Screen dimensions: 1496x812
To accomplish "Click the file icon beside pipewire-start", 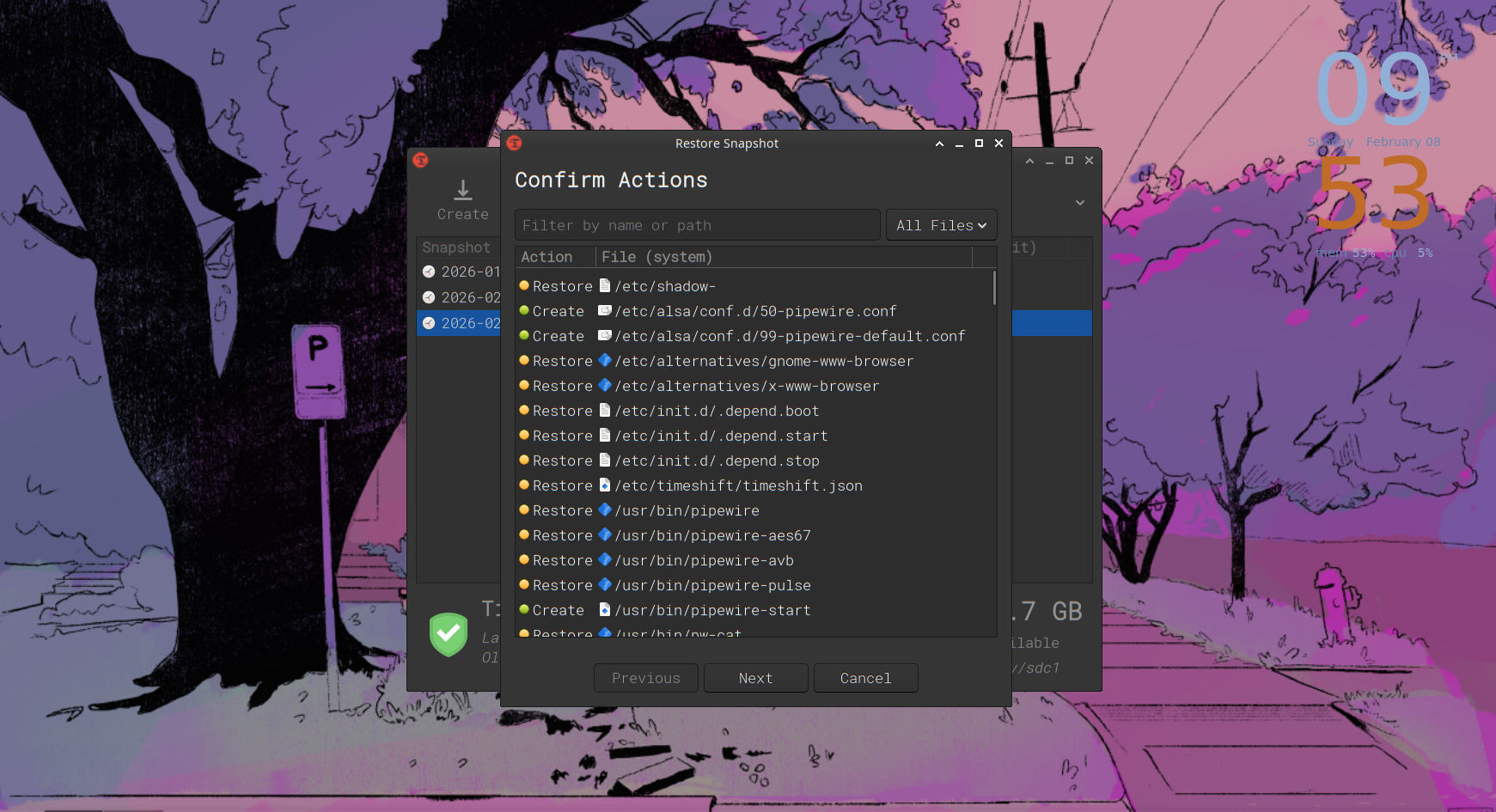I will pyautogui.click(x=605, y=609).
